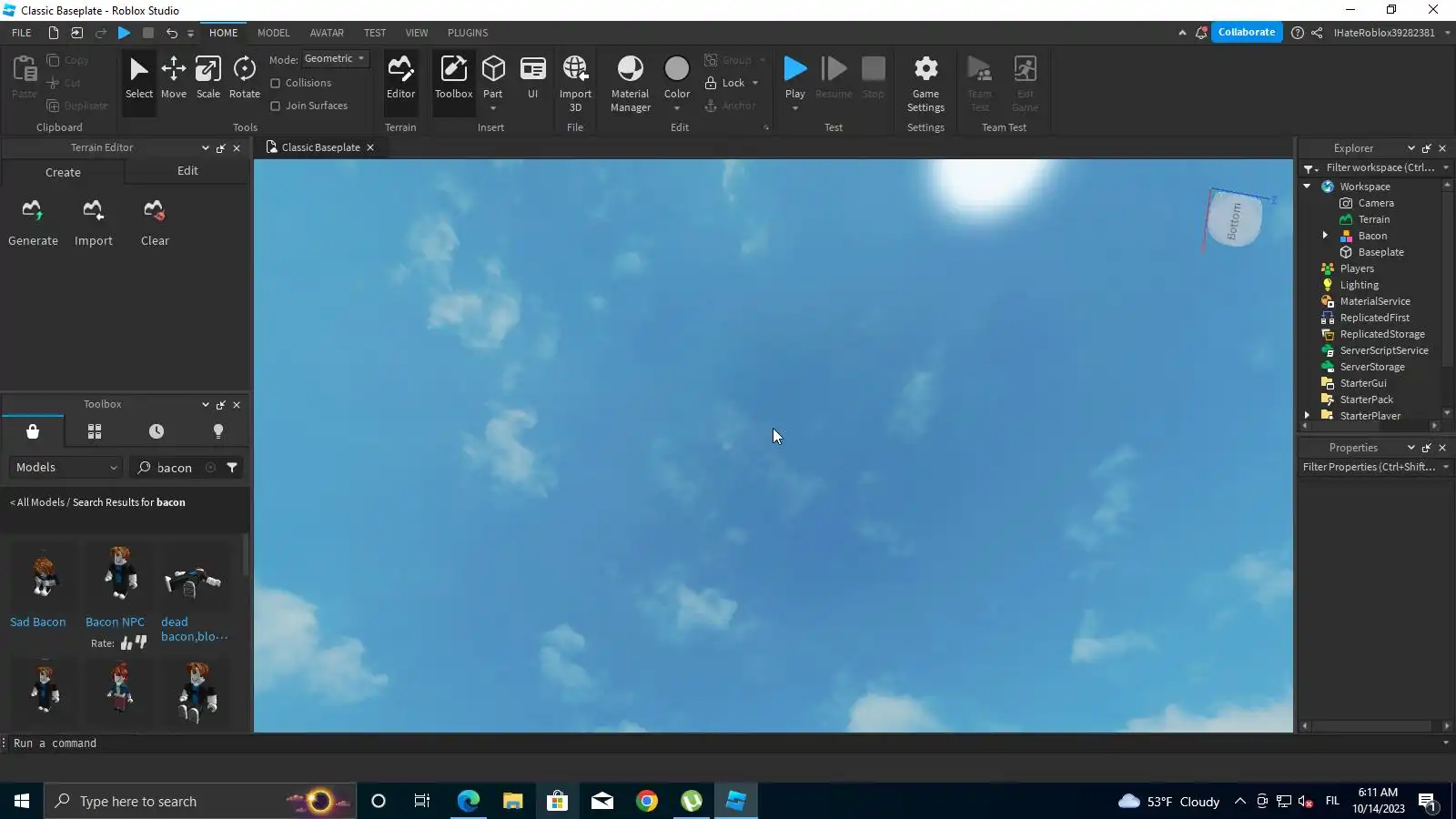Open the Play options dropdown arrow
The width and height of the screenshot is (1456, 819).
pos(795,108)
